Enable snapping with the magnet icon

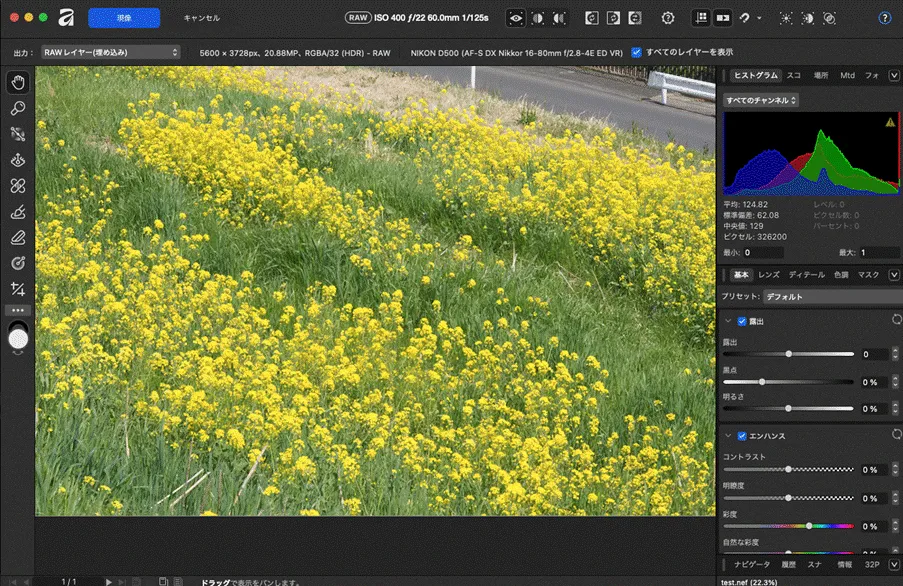pos(744,17)
